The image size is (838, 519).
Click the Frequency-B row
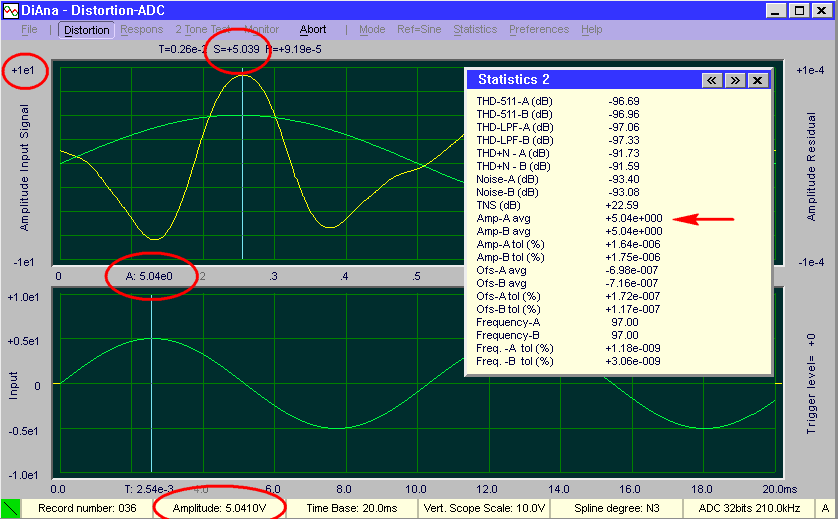pyautogui.click(x=558, y=335)
